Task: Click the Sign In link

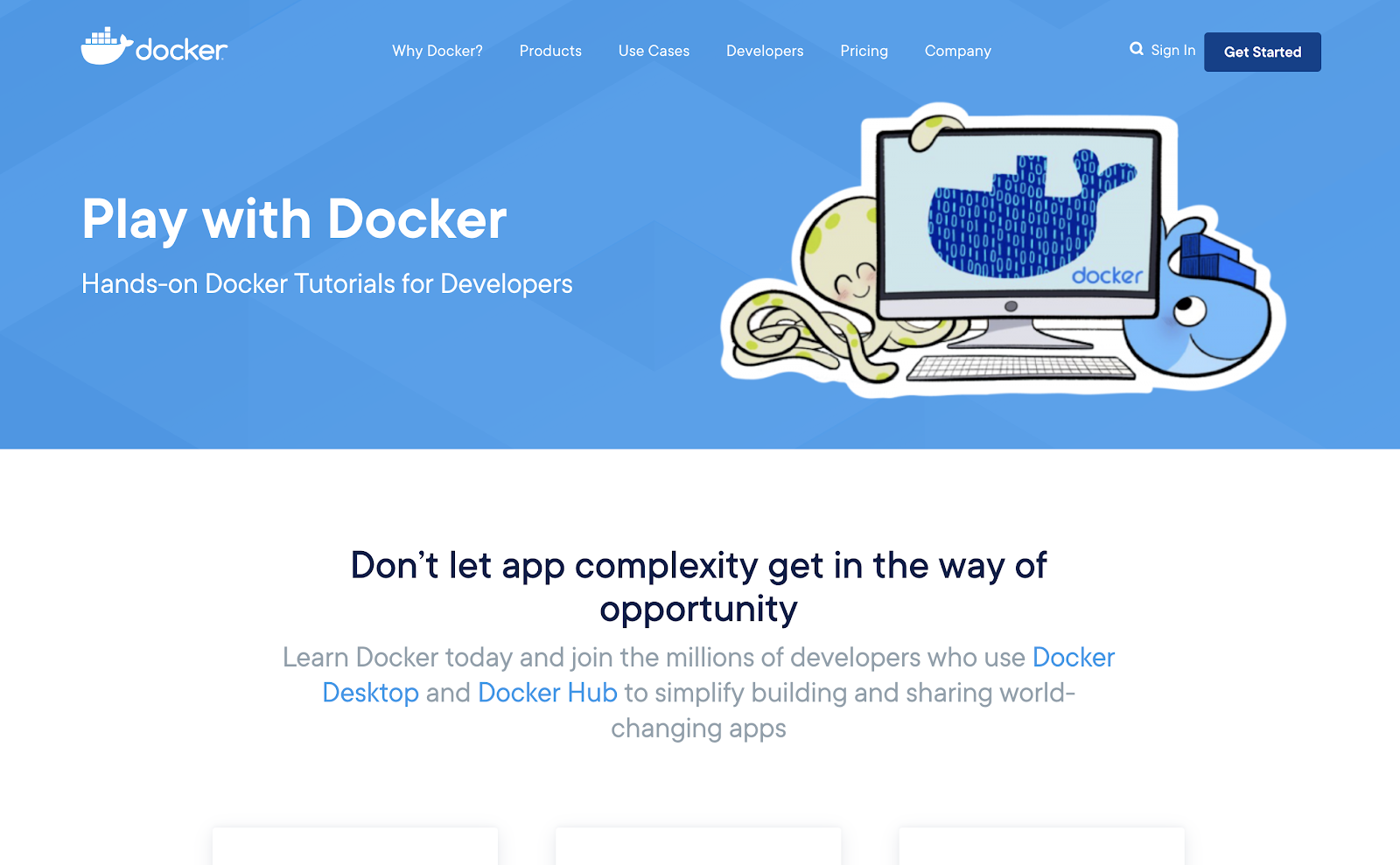Action: click(1173, 50)
